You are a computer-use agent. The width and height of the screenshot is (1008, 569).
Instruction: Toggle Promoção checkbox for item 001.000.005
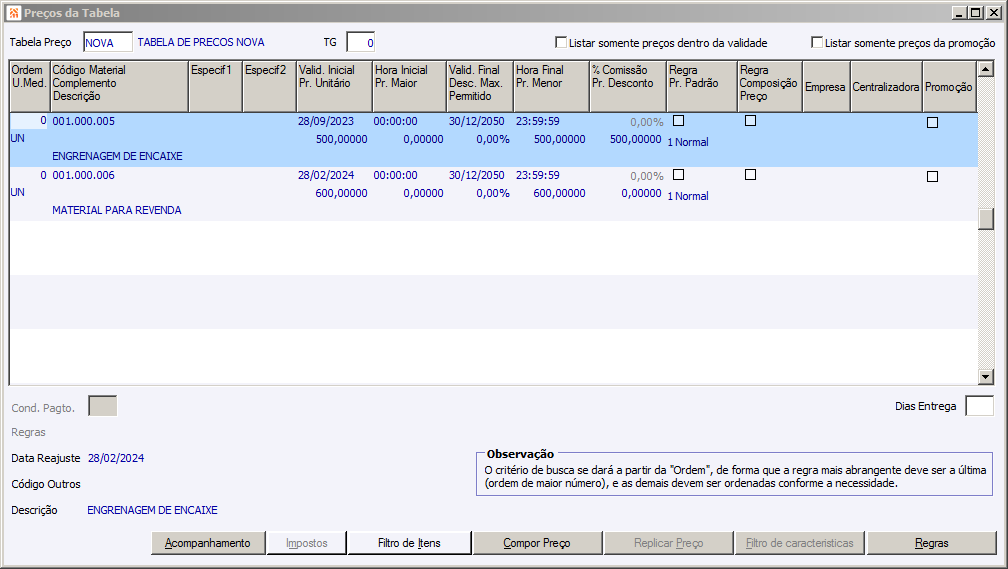coord(932,123)
